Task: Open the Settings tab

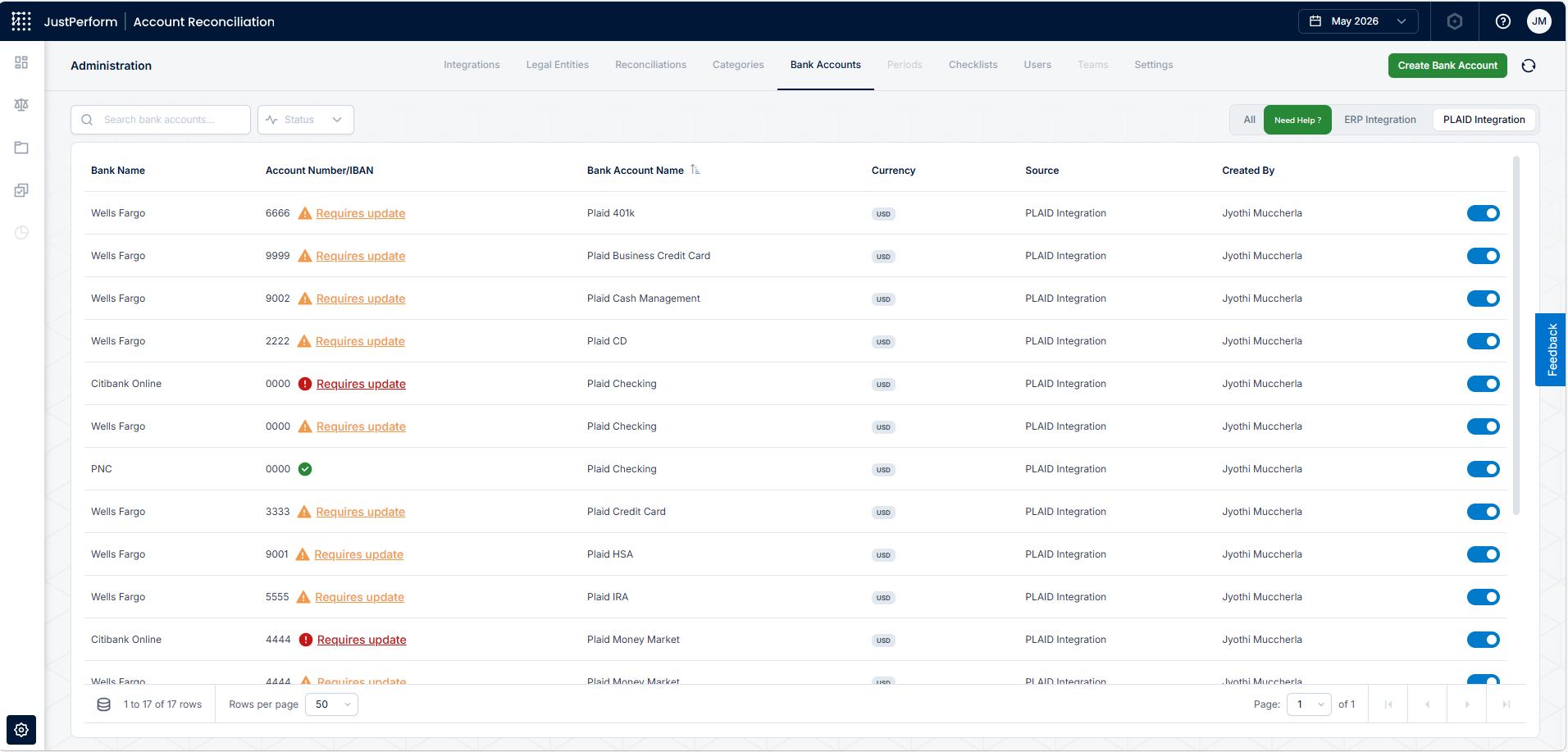Action: tap(1154, 65)
